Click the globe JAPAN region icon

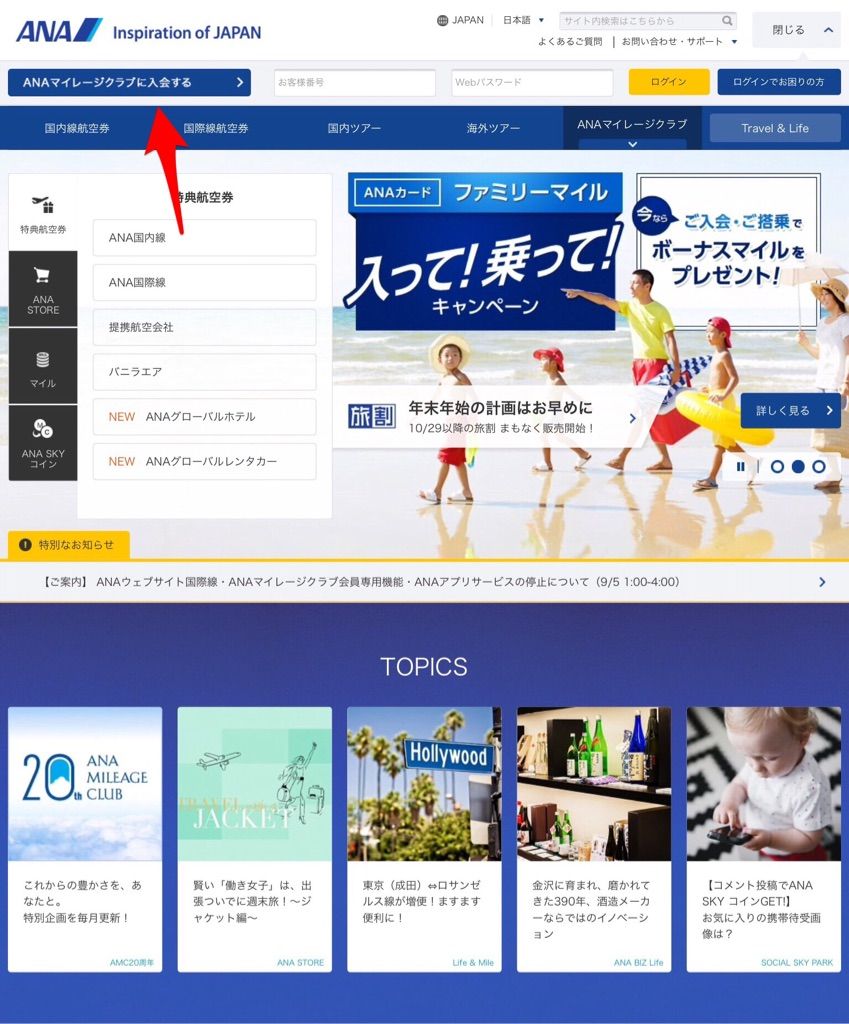tap(442, 20)
